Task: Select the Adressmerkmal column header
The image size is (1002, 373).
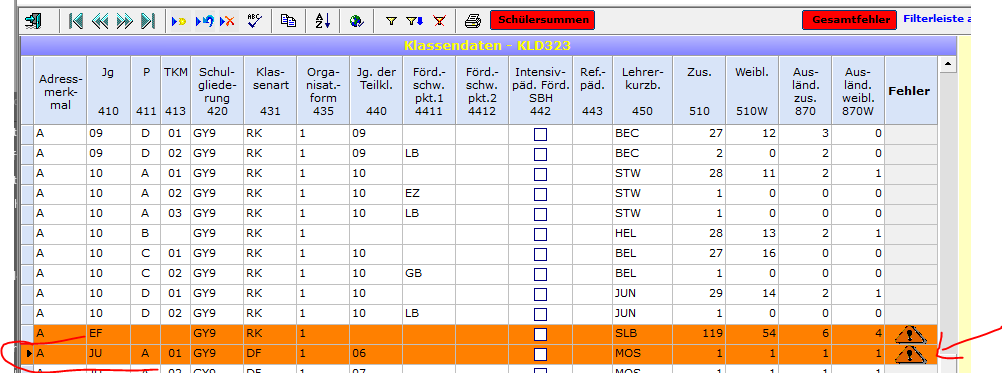Action: click(x=60, y=91)
